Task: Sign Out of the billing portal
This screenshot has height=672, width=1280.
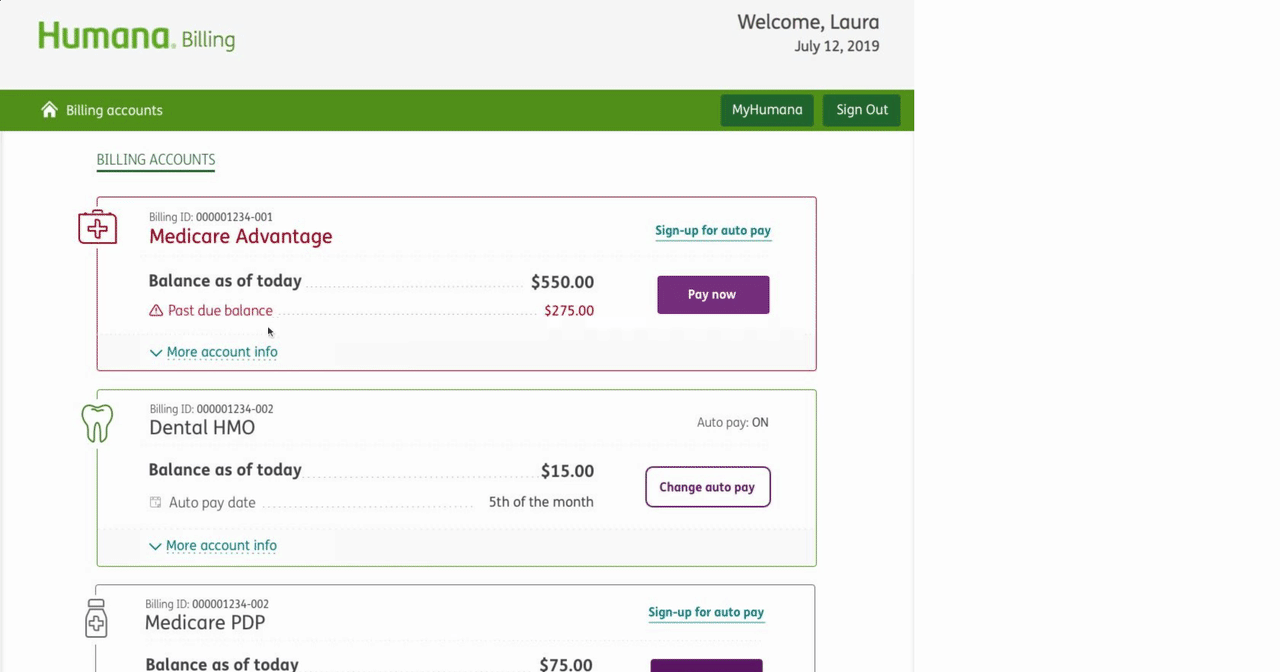Action: [862, 110]
